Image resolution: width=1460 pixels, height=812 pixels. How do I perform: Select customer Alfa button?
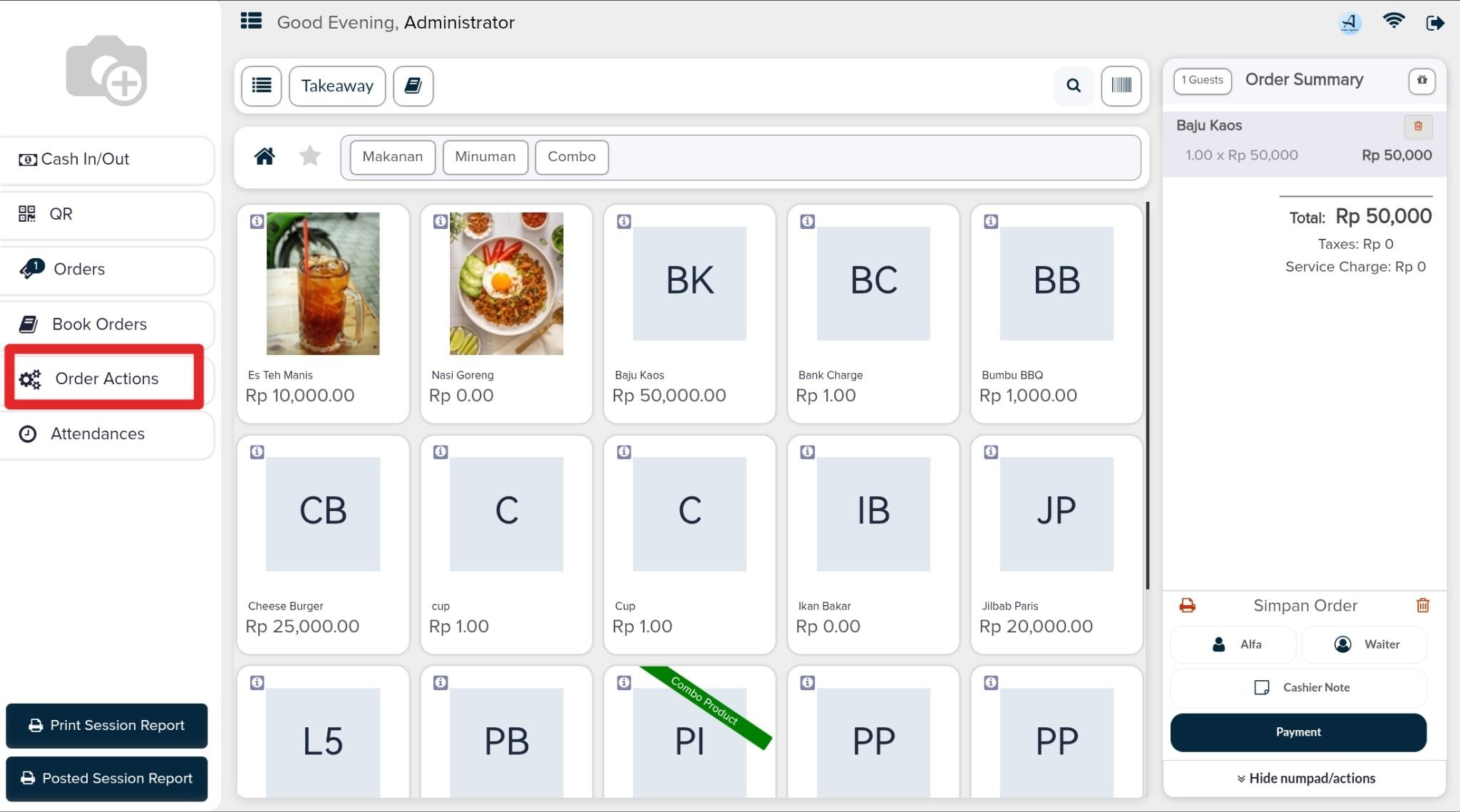tap(1233, 644)
